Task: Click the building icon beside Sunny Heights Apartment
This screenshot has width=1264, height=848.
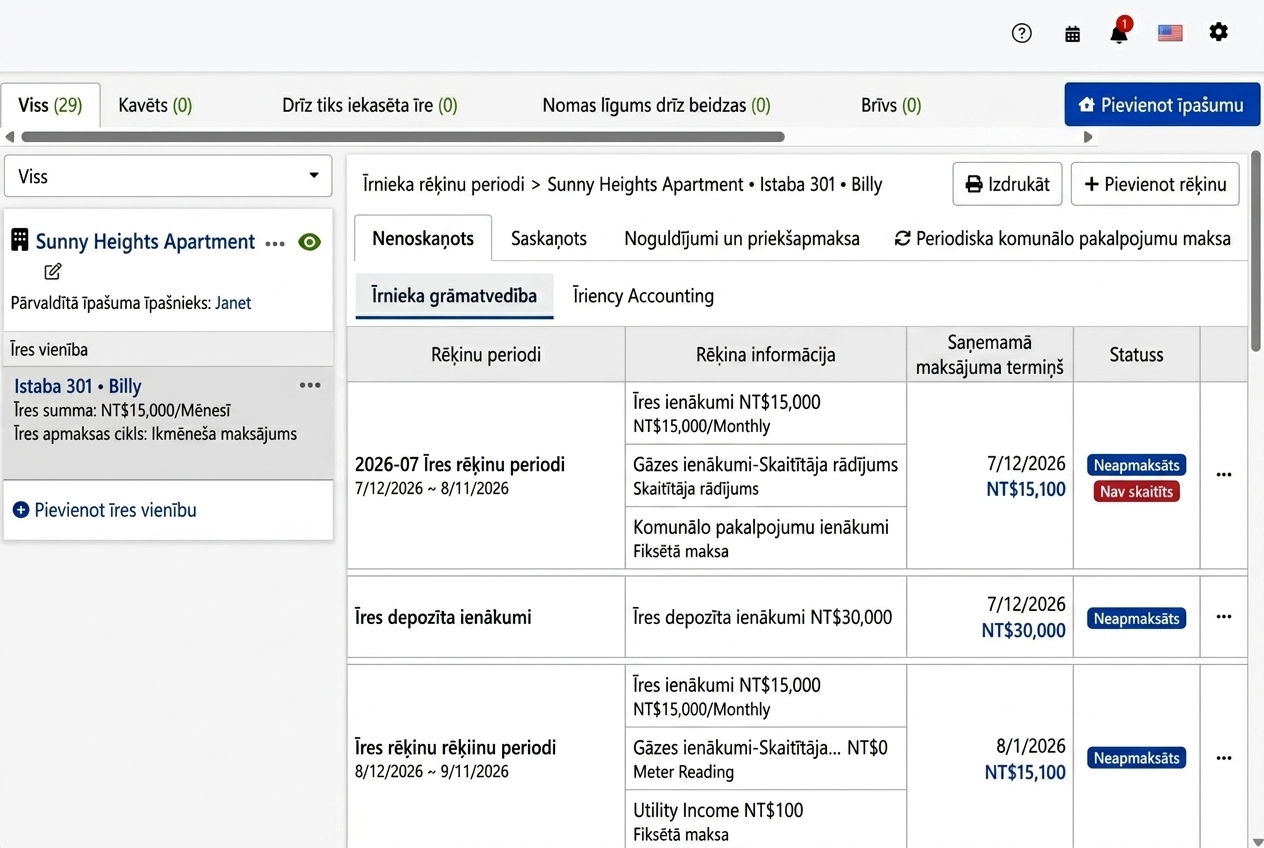Action: pos(20,240)
